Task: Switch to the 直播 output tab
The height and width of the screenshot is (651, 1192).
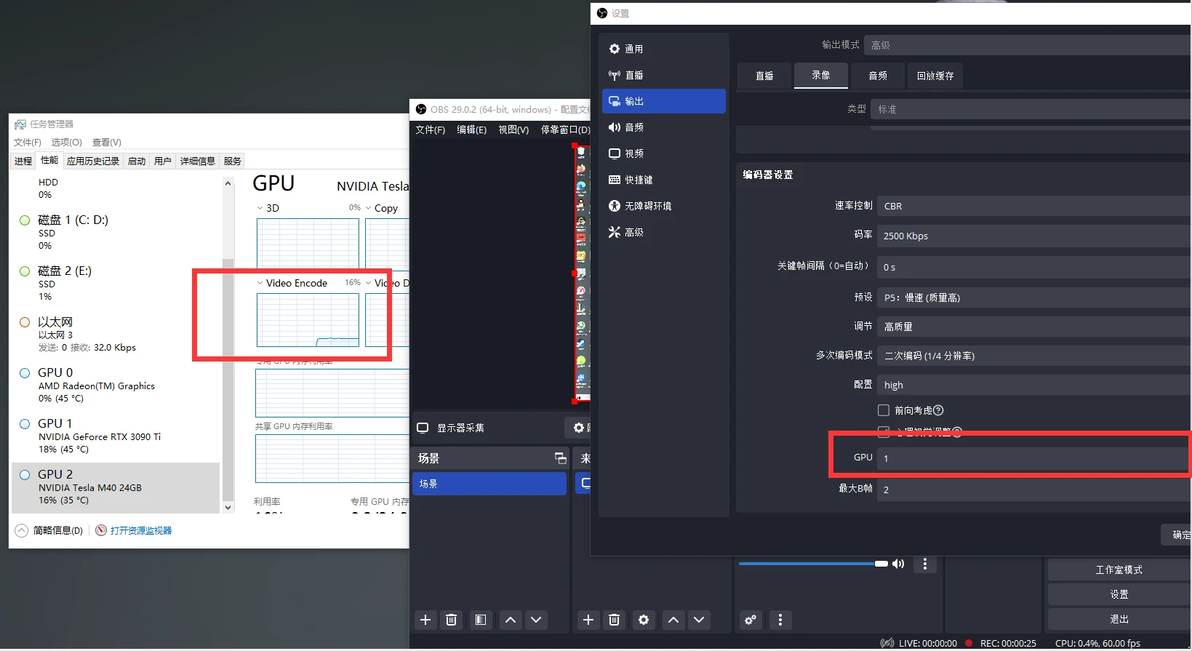Action: click(764, 75)
